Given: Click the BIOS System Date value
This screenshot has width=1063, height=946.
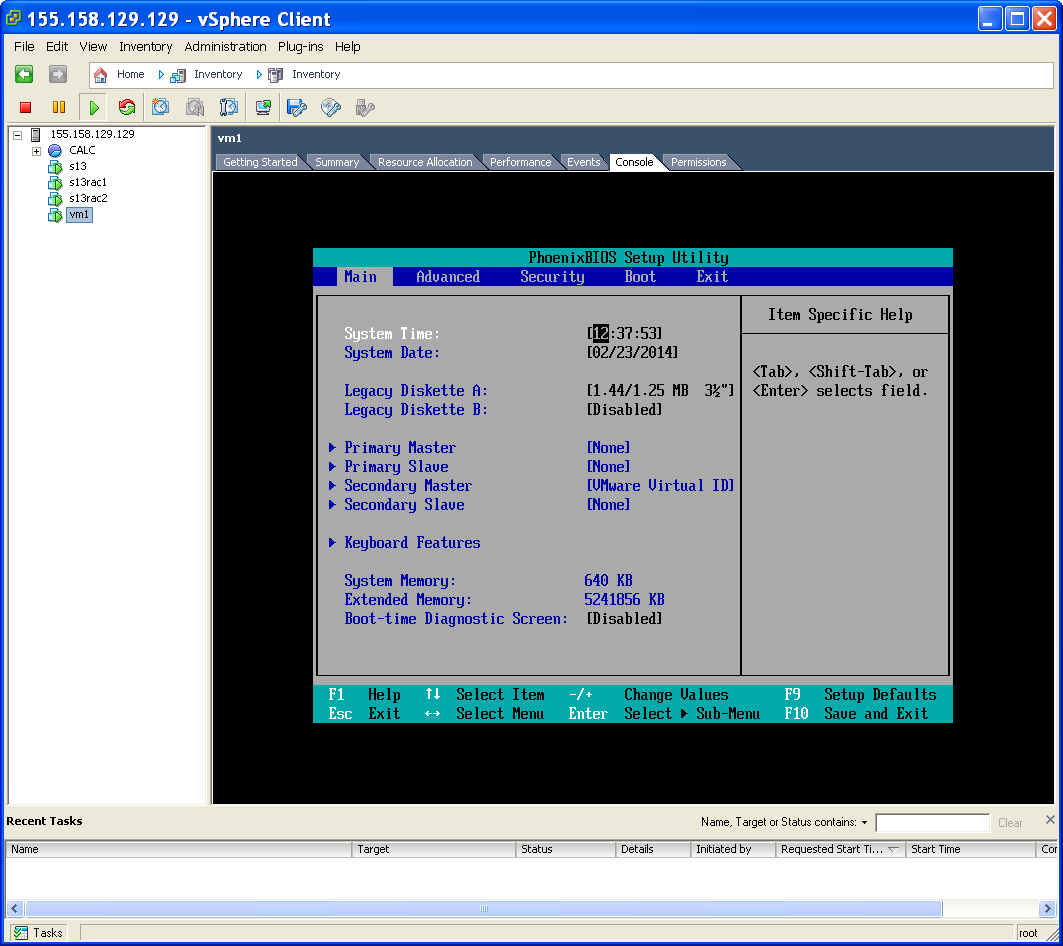Looking at the screenshot, I should point(632,353).
